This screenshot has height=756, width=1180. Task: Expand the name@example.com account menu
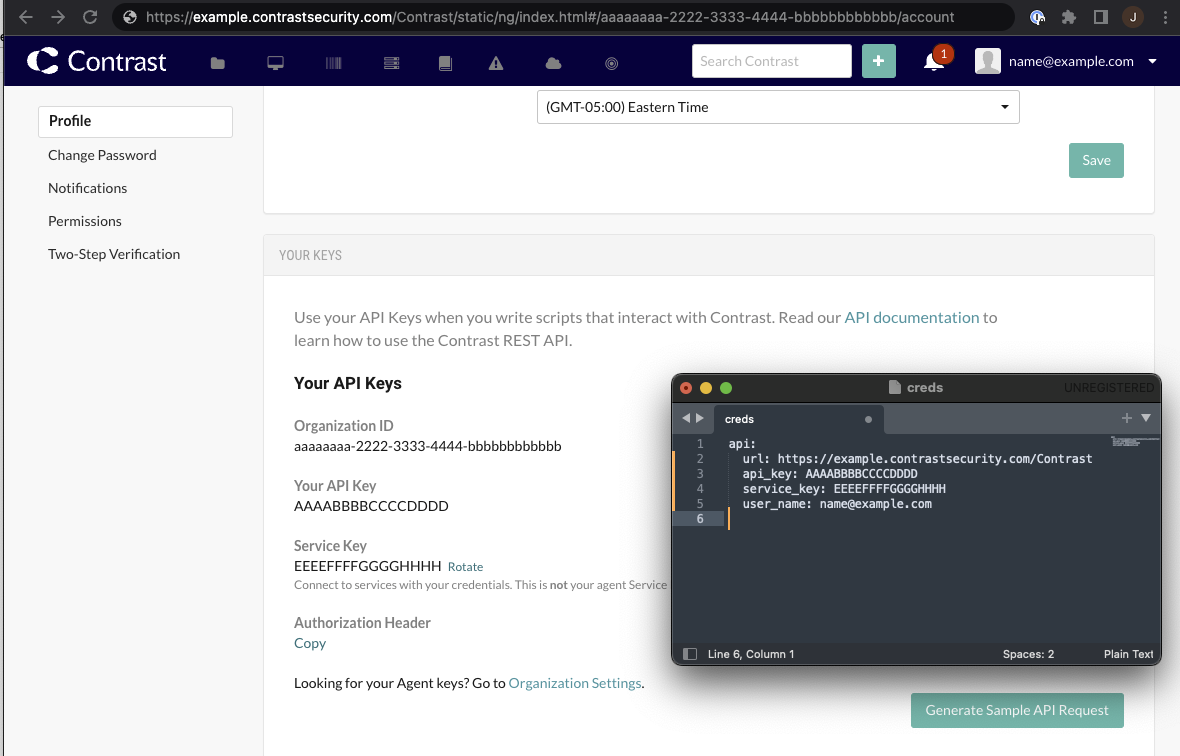[1152, 61]
